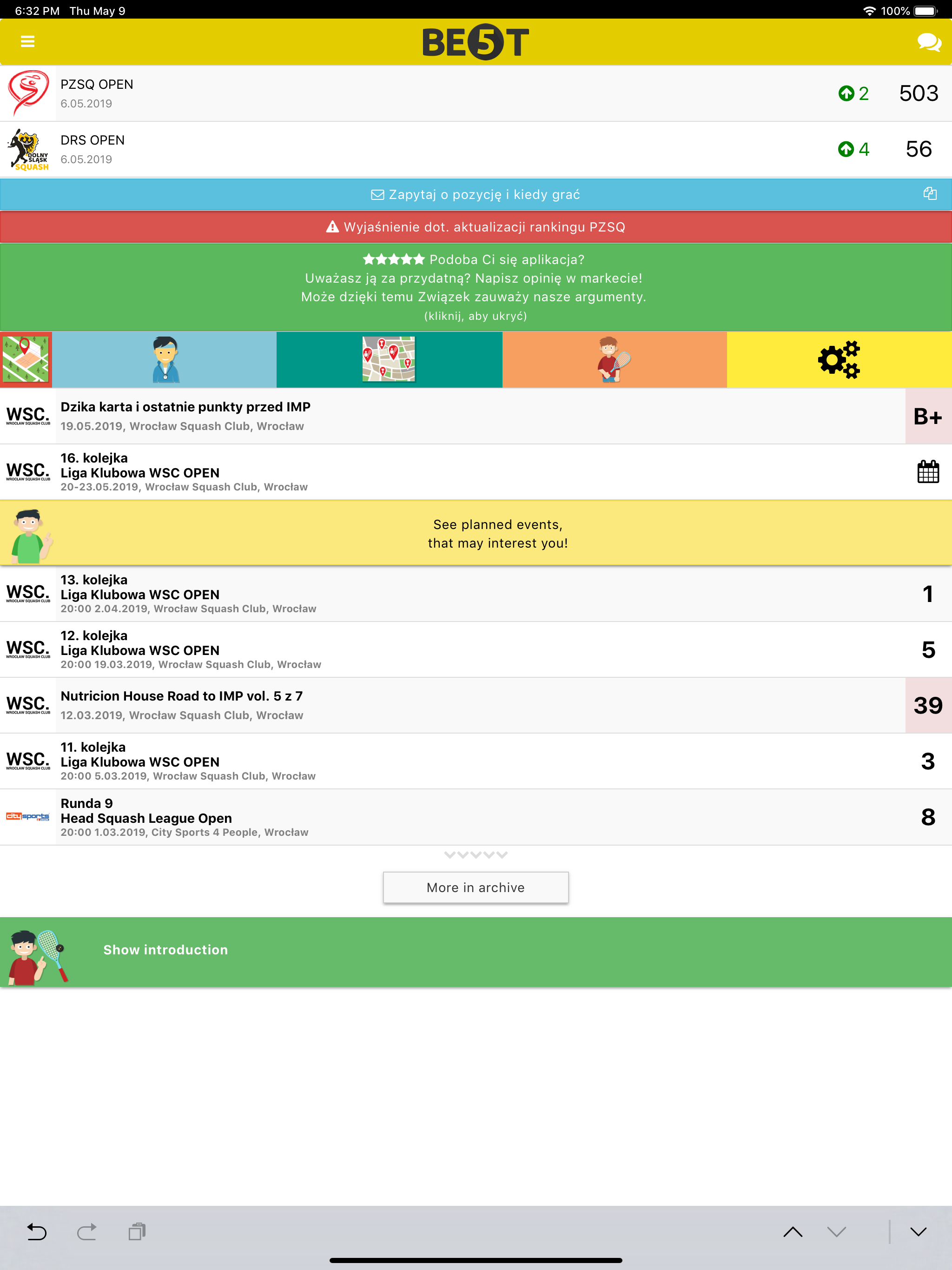The image size is (952, 1270).
Task: Open the hamburger menu
Action: pos(27,41)
